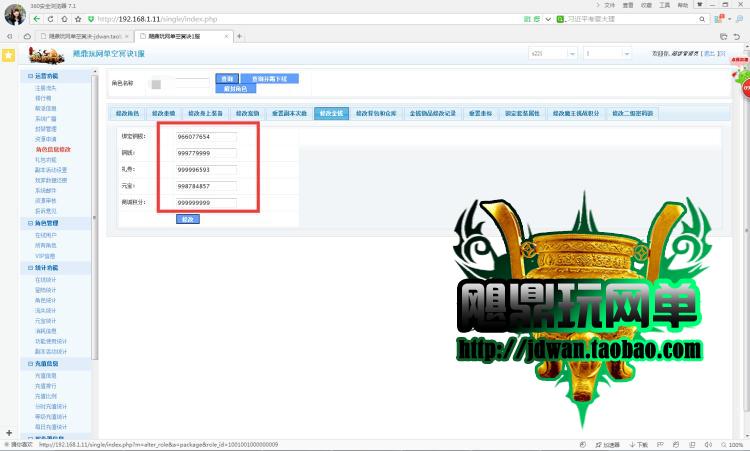
Task: Click the 退出 logout link
Action: point(709,54)
